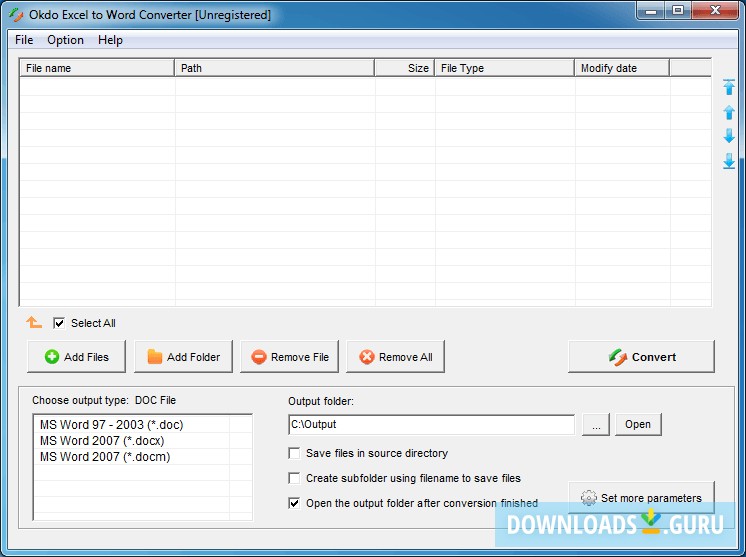Open the File menu

[x=24, y=40]
